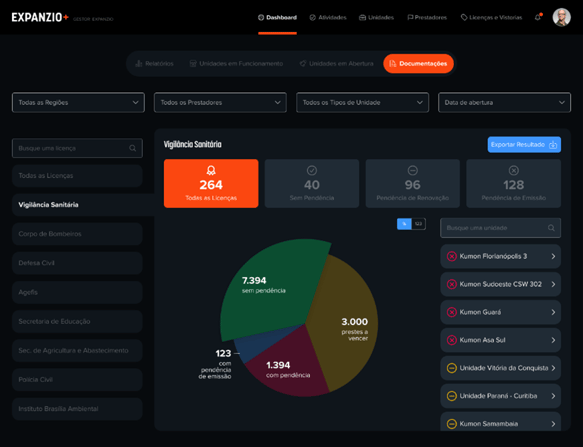This screenshot has width=583, height=447.
Task: Go to the Atividades menu item
Action: pos(328,17)
